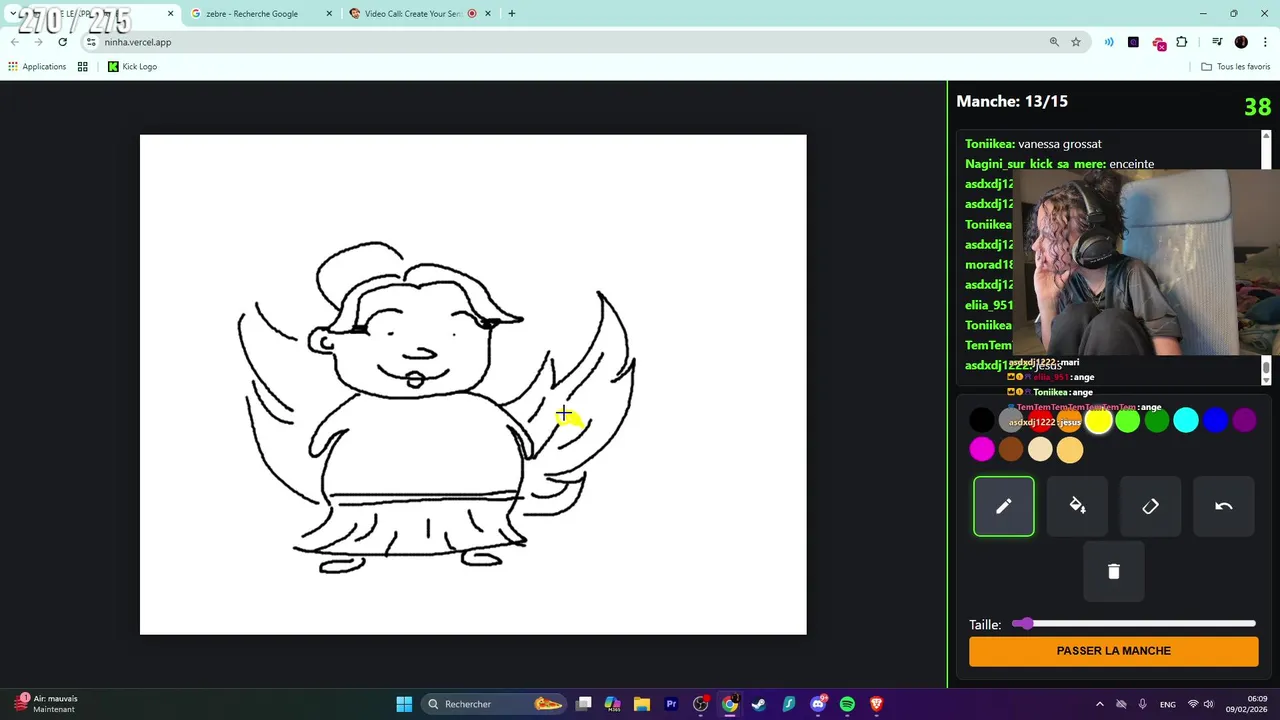Screen dimensions: 1280x720
Task: Click the 38 seconds countdown timer
Action: click(x=1257, y=107)
